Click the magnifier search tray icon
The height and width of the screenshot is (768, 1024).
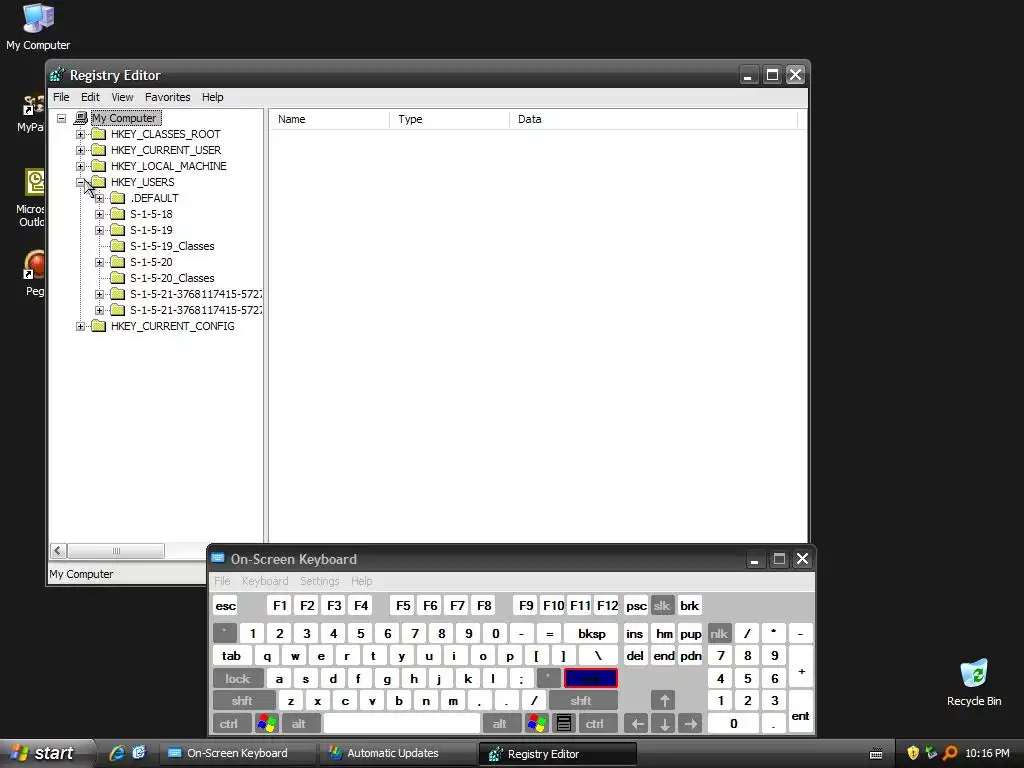[x=950, y=753]
